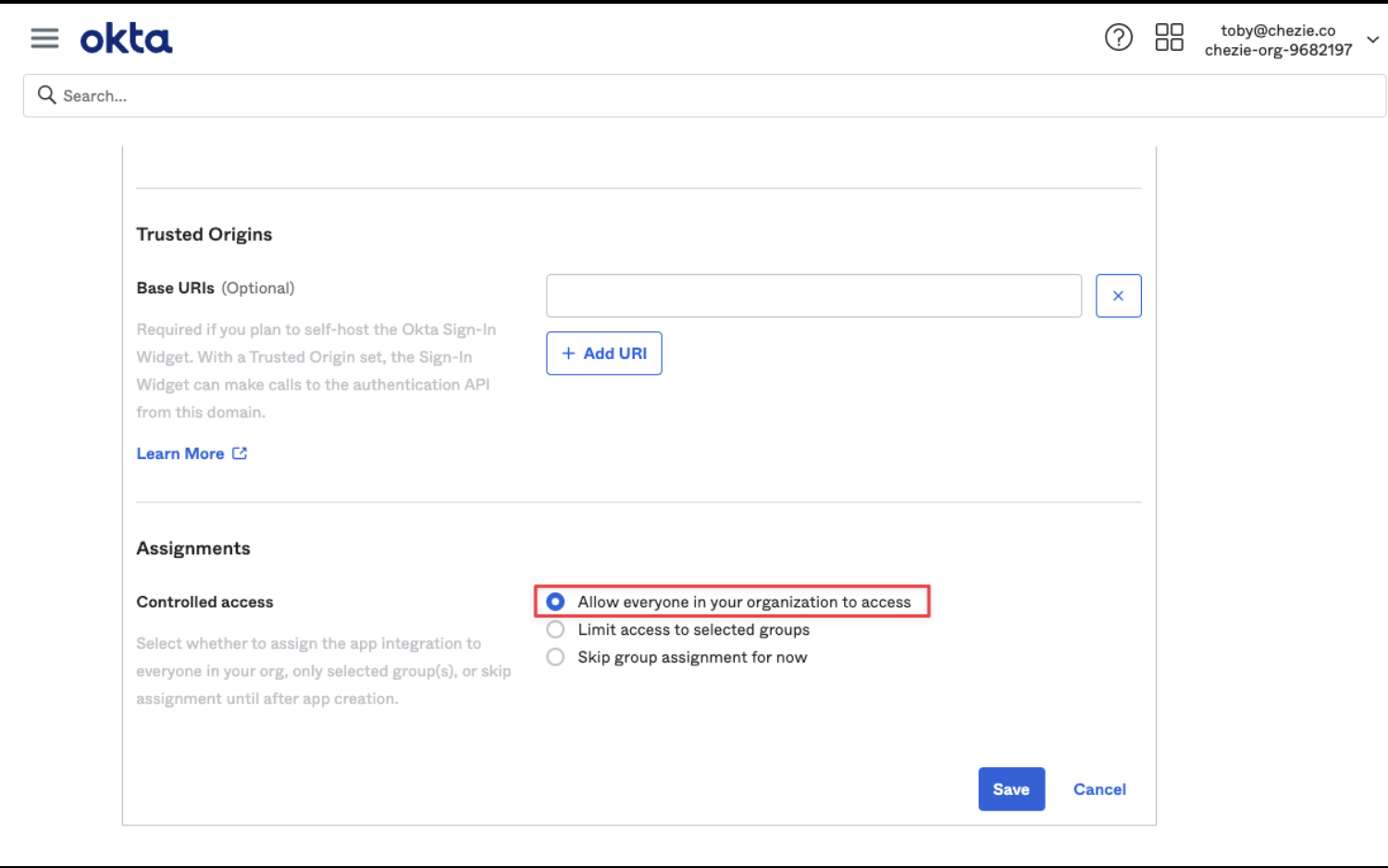Click into the Base URIs text box

click(x=812, y=296)
